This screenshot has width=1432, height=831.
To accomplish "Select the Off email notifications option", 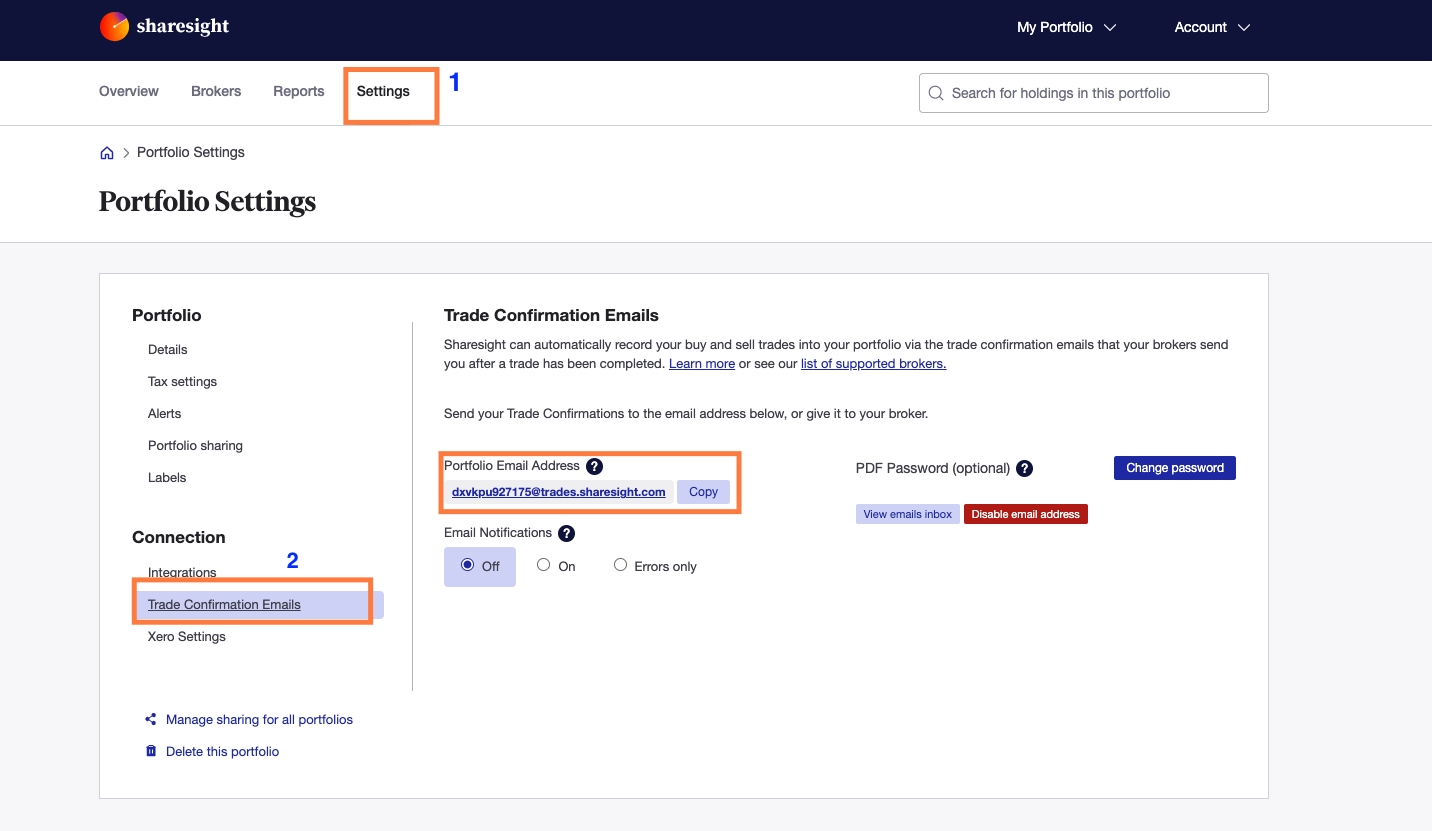I will point(480,566).
